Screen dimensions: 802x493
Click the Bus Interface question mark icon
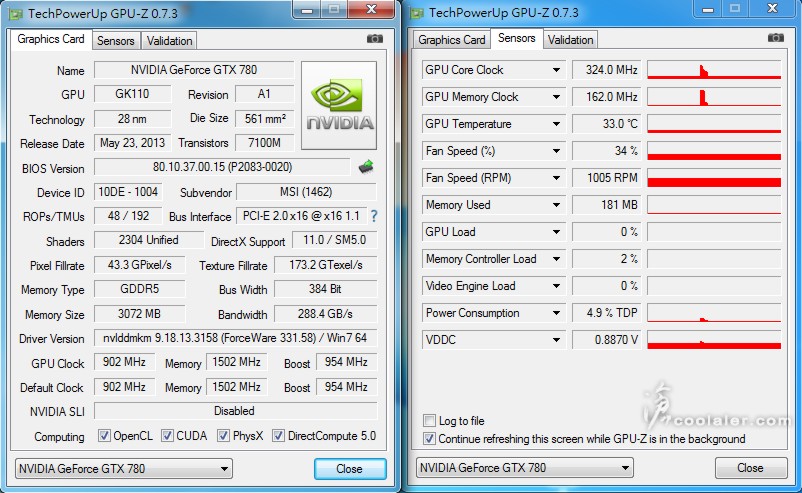(x=374, y=216)
